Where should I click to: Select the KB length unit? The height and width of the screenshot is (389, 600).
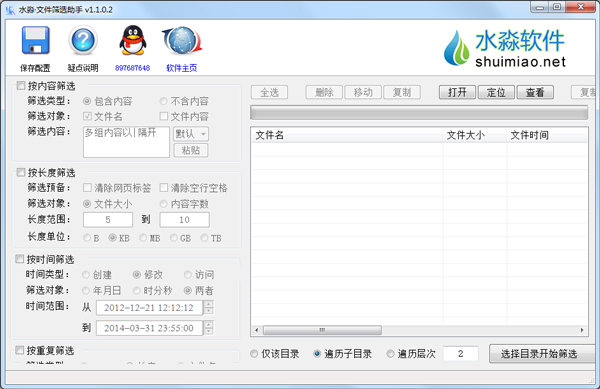(x=112, y=238)
